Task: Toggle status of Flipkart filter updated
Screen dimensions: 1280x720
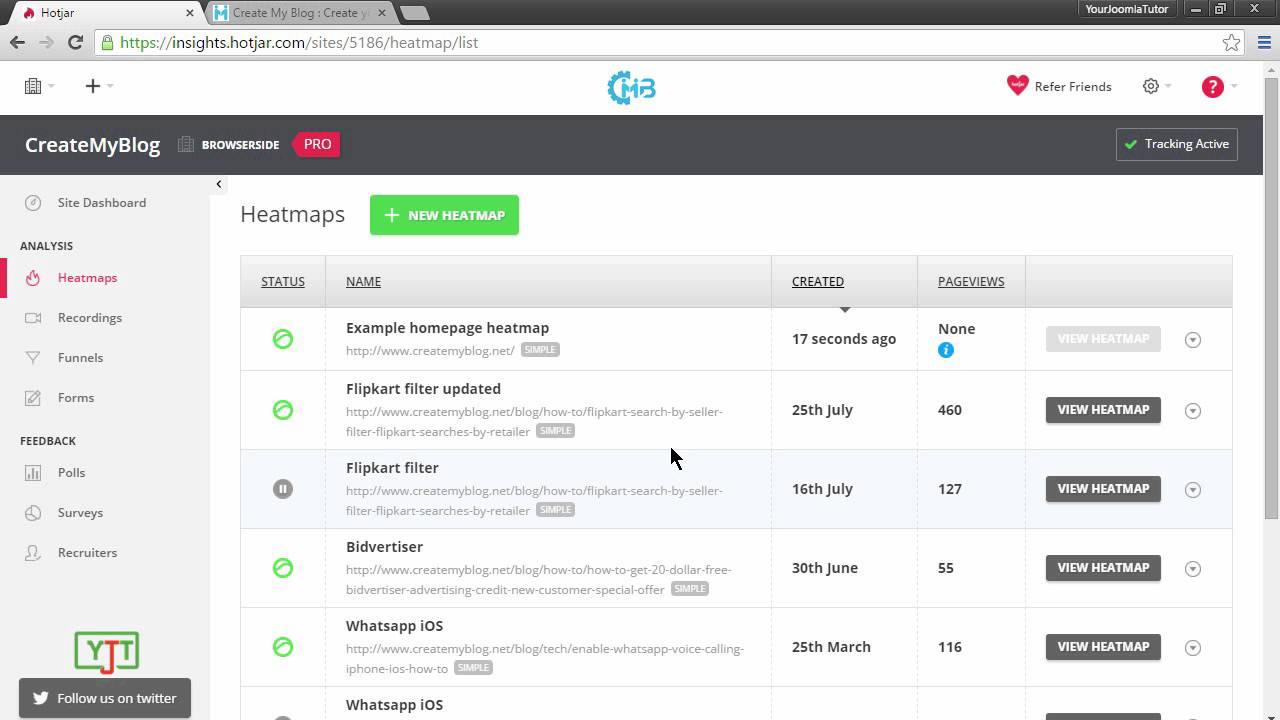Action: (x=283, y=410)
